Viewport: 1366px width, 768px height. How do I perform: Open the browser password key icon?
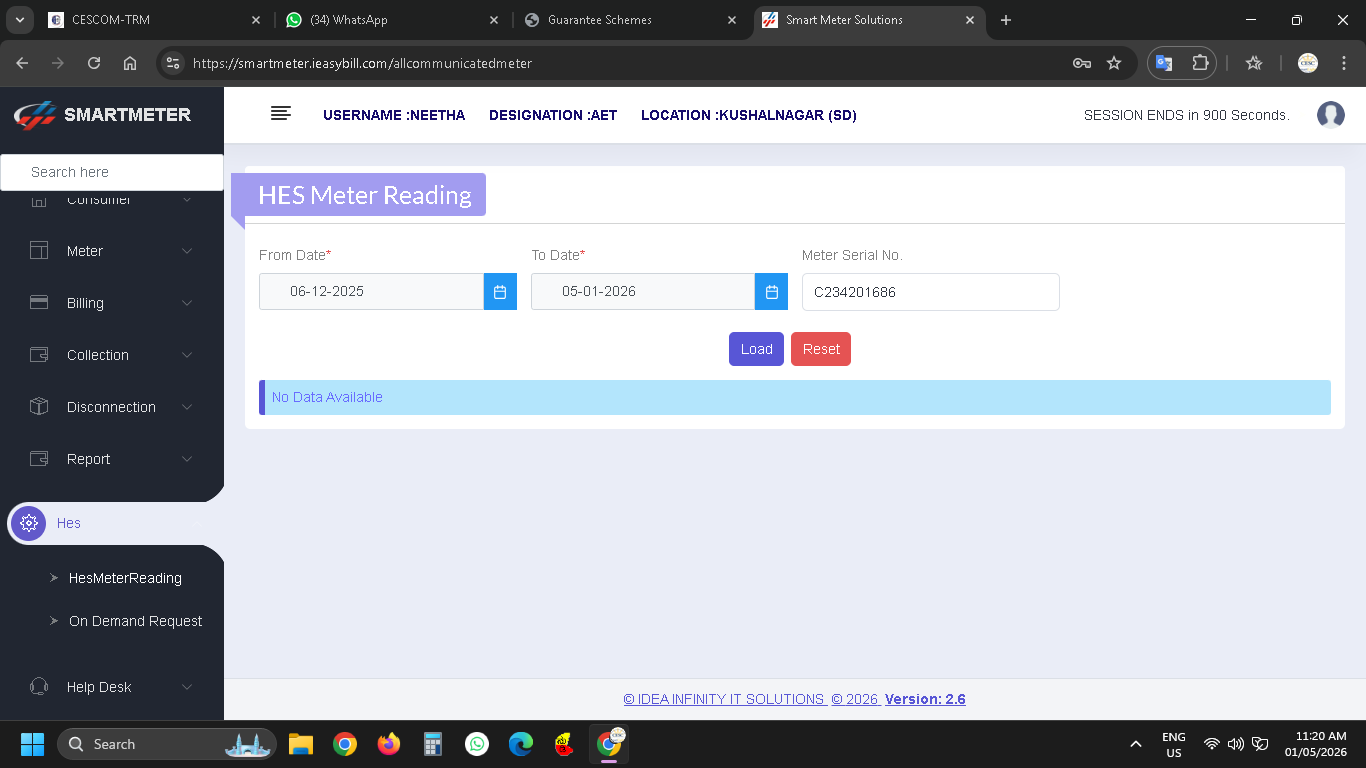[1081, 63]
